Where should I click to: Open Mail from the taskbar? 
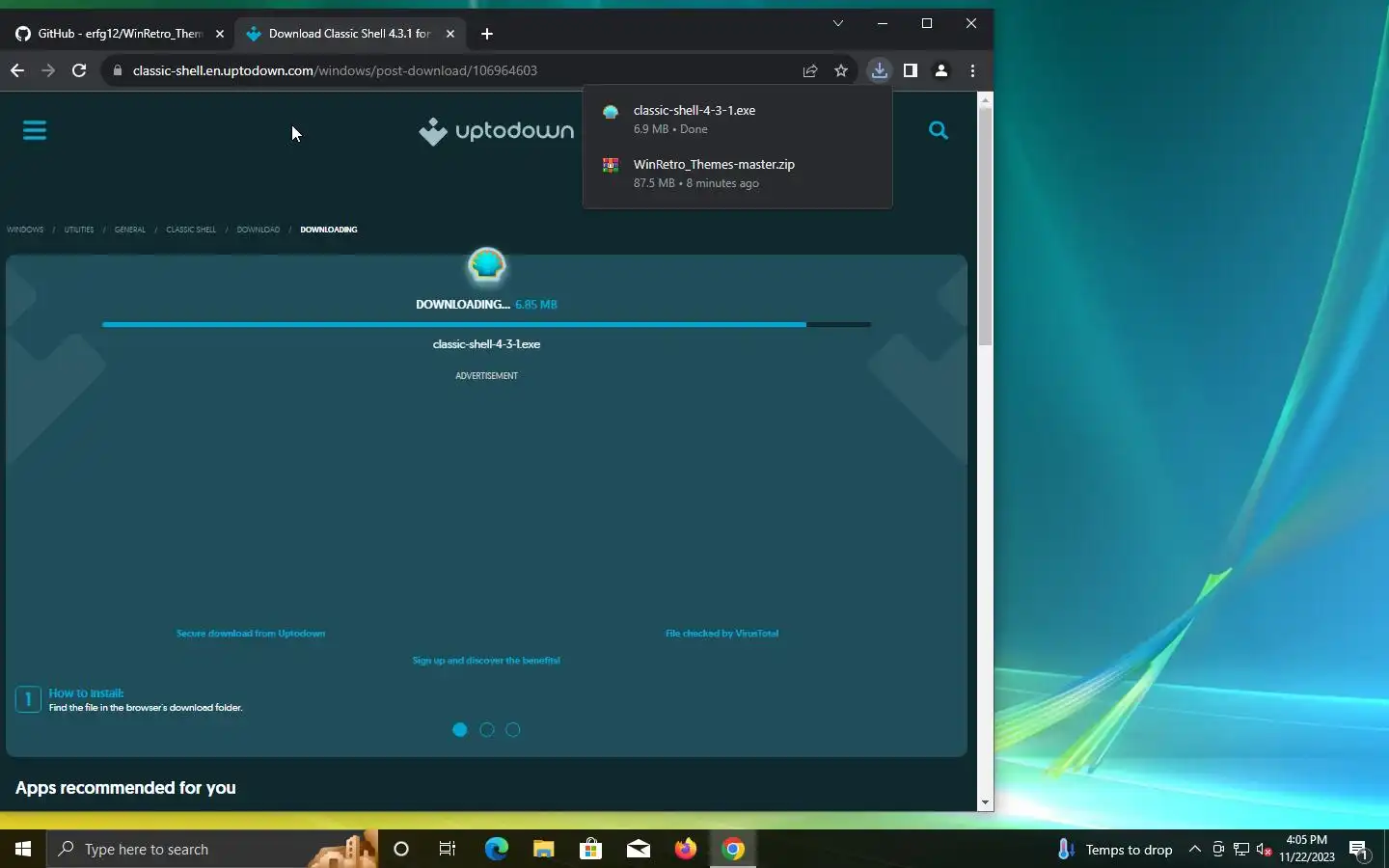639,849
